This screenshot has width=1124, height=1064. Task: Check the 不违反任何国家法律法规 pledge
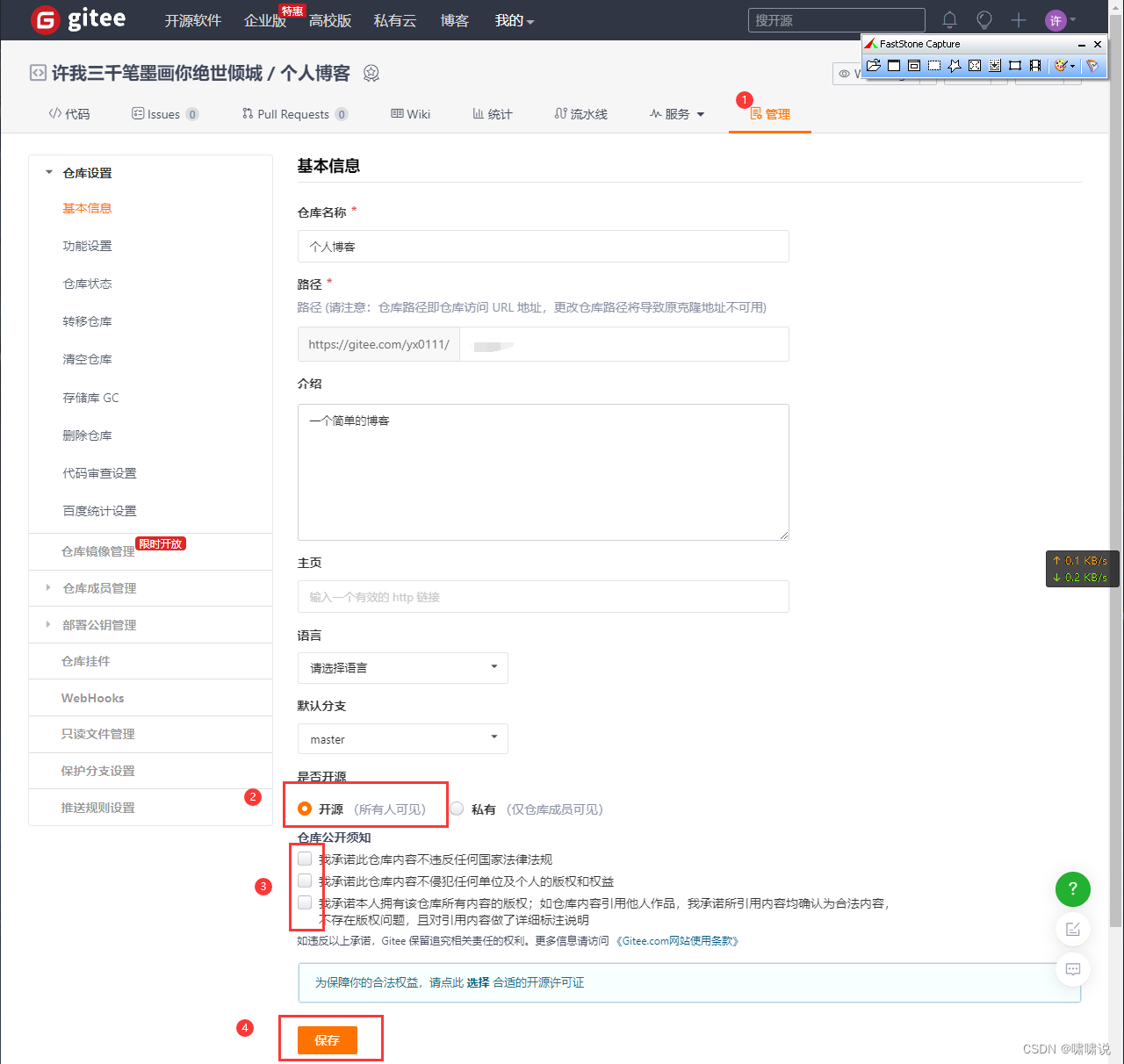(x=305, y=859)
